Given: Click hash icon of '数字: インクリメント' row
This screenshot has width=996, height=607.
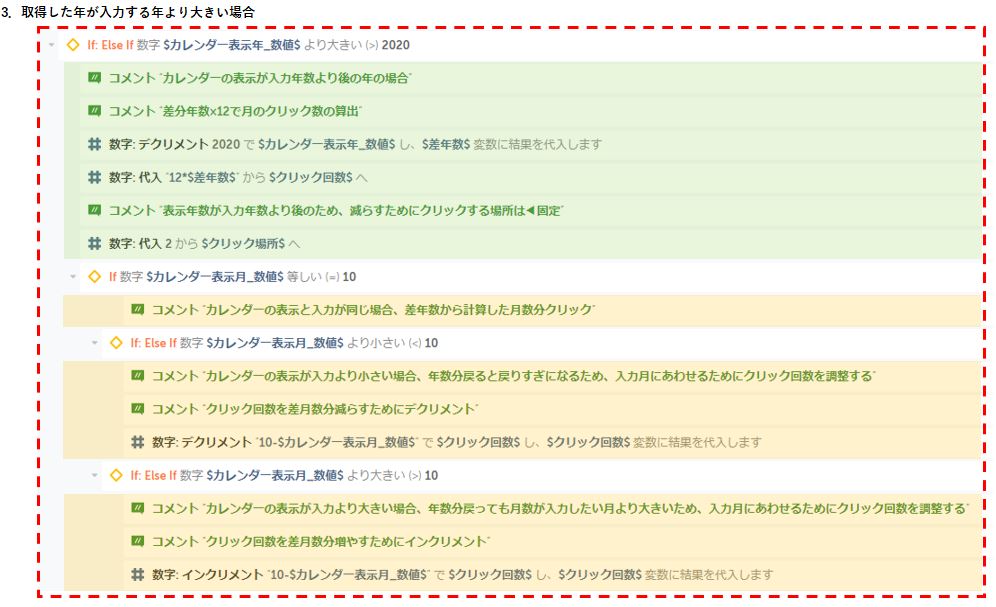Looking at the screenshot, I should pos(137,575).
